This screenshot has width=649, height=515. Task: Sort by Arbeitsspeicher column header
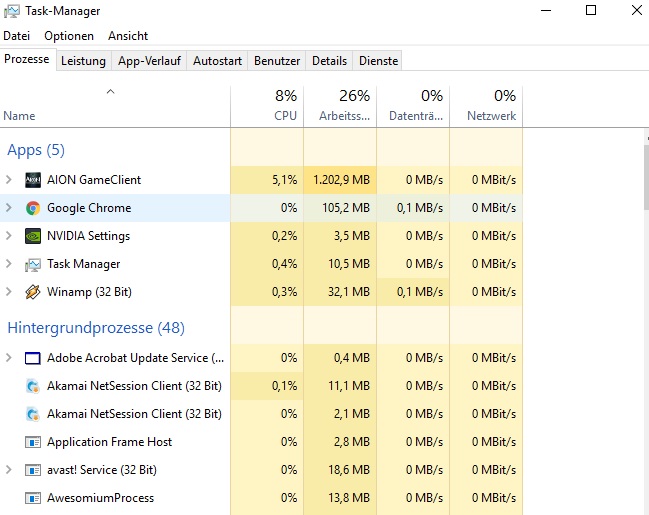coord(340,107)
